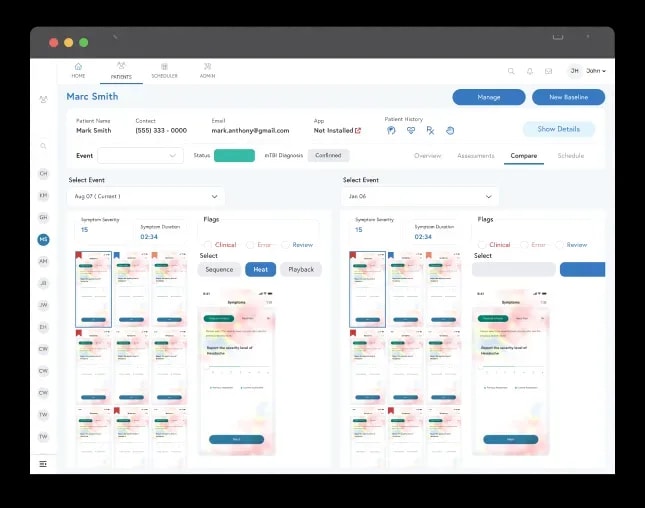
Task: Click the mark.anthony@gmail.com email address
Action: click(250, 130)
